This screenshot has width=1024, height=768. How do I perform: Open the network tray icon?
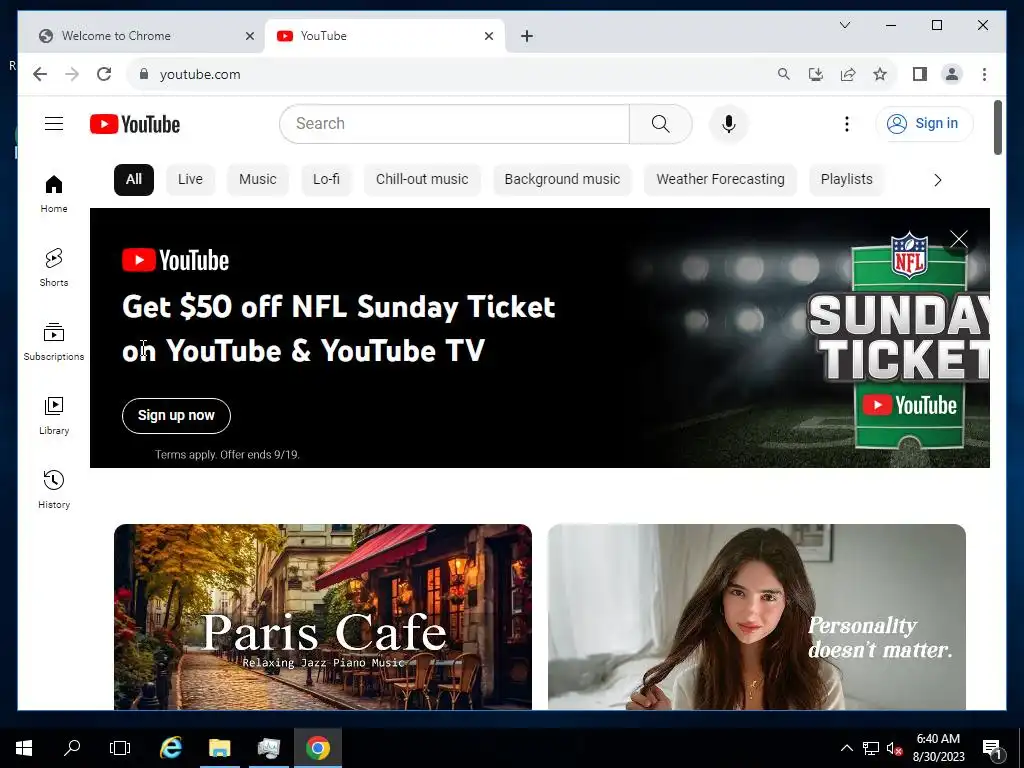point(871,748)
